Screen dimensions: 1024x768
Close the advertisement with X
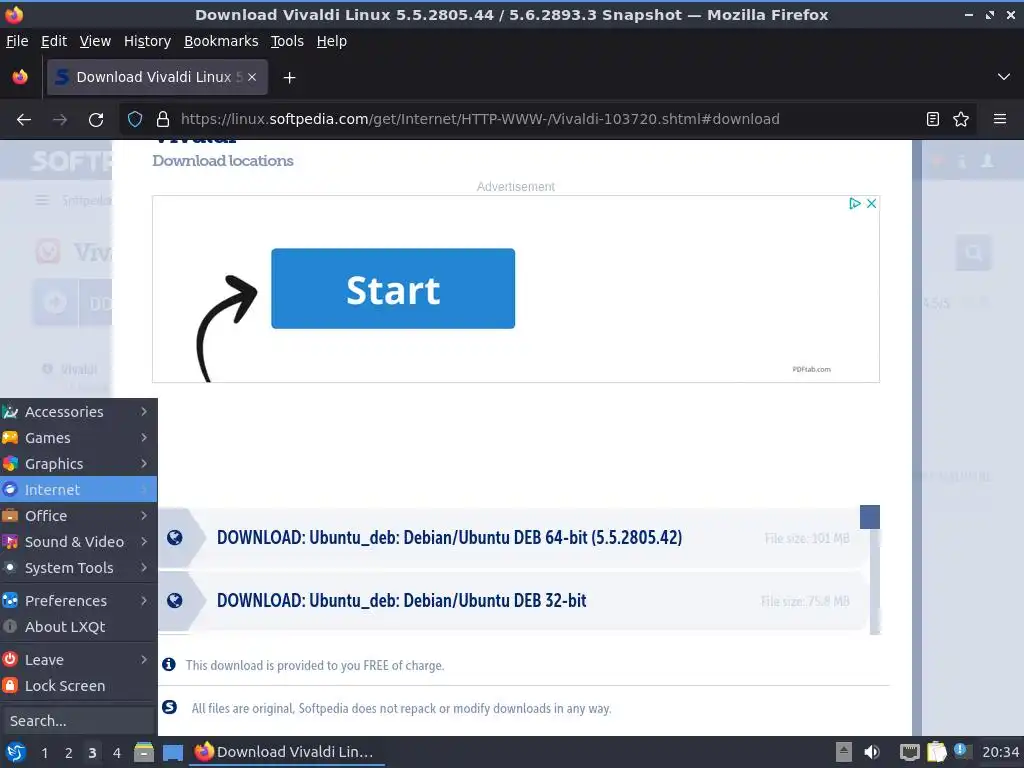pyautogui.click(x=871, y=204)
